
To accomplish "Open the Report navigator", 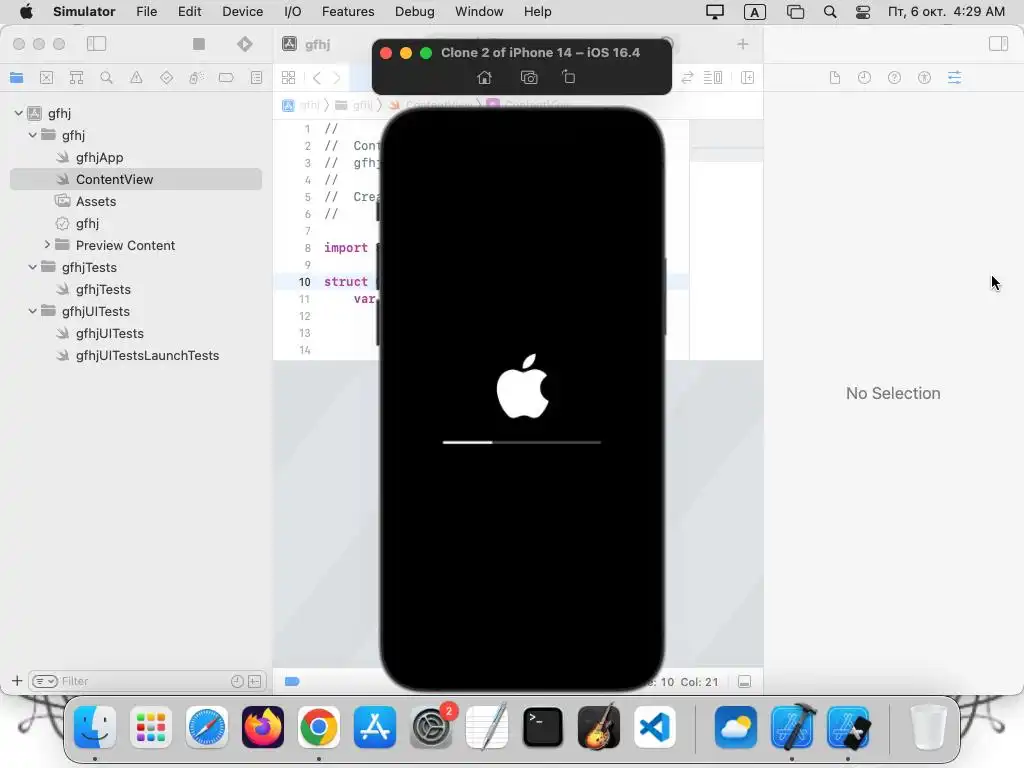I will coord(256,78).
